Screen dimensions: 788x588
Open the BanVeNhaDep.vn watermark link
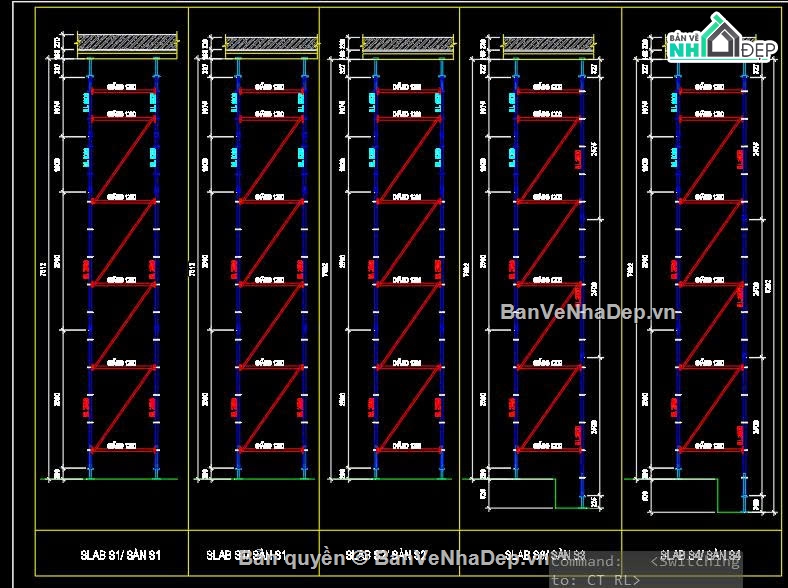pos(587,312)
